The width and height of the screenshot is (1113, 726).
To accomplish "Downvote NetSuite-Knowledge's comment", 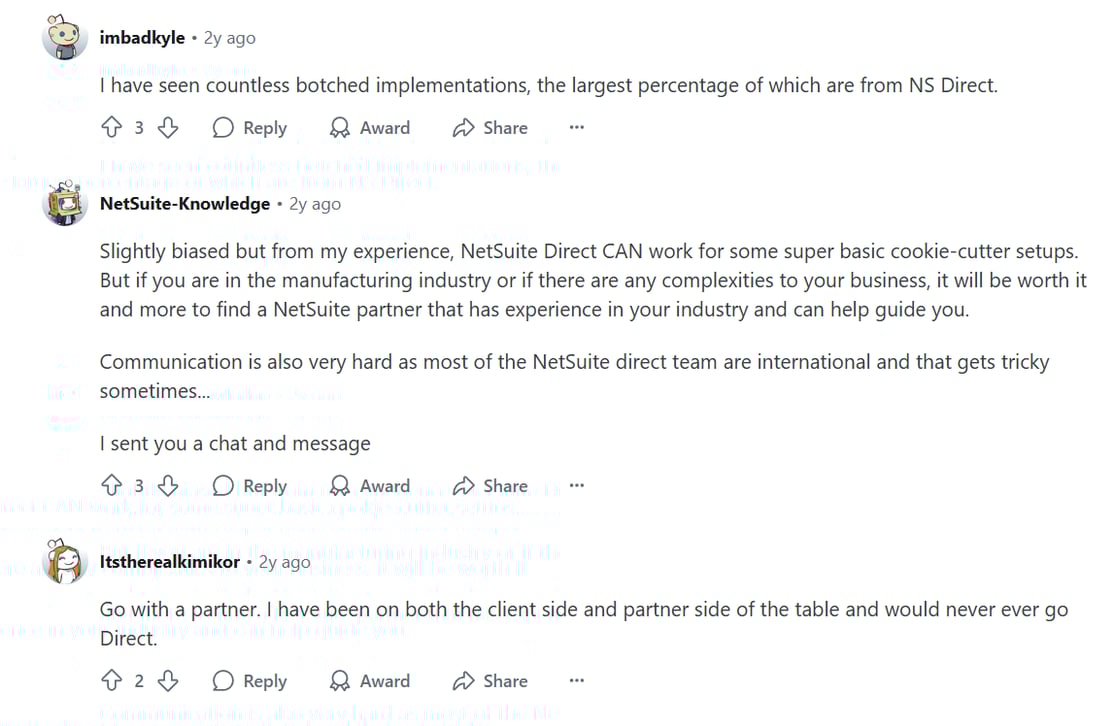I will pos(168,485).
